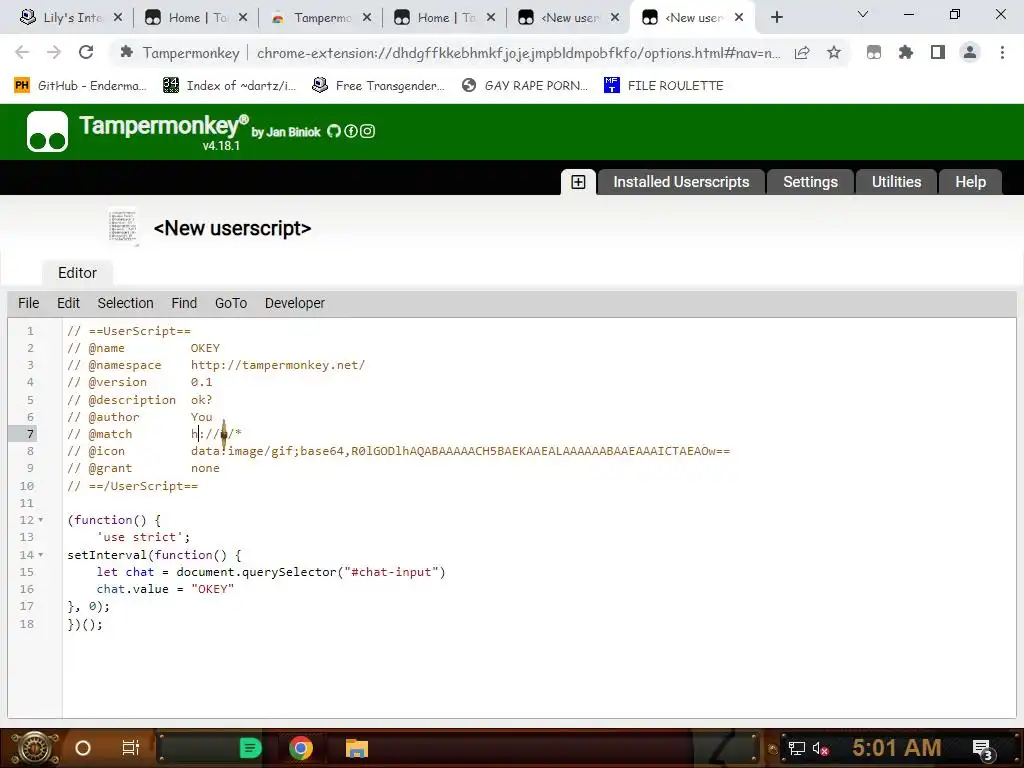This screenshot has height=768, width=1024.
Task: Open Task View on the taskbar
Action: coord(131,748)
